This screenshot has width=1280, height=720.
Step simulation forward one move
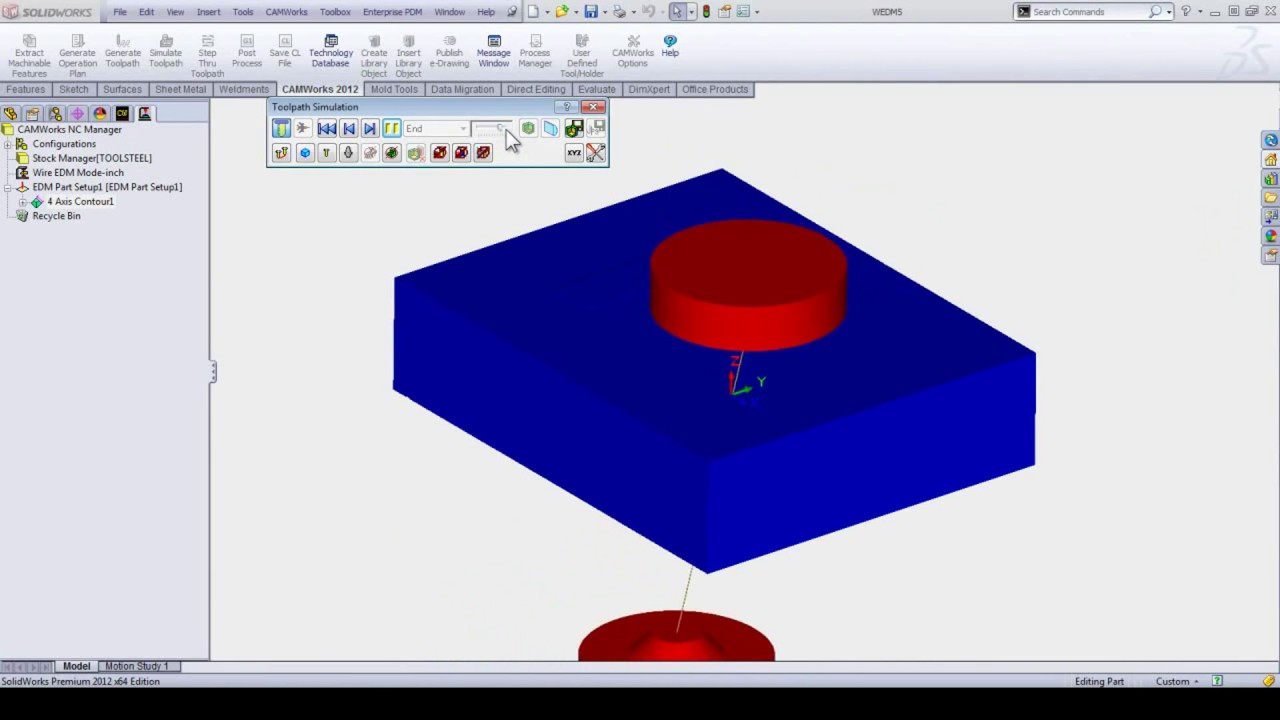(370, 129)
